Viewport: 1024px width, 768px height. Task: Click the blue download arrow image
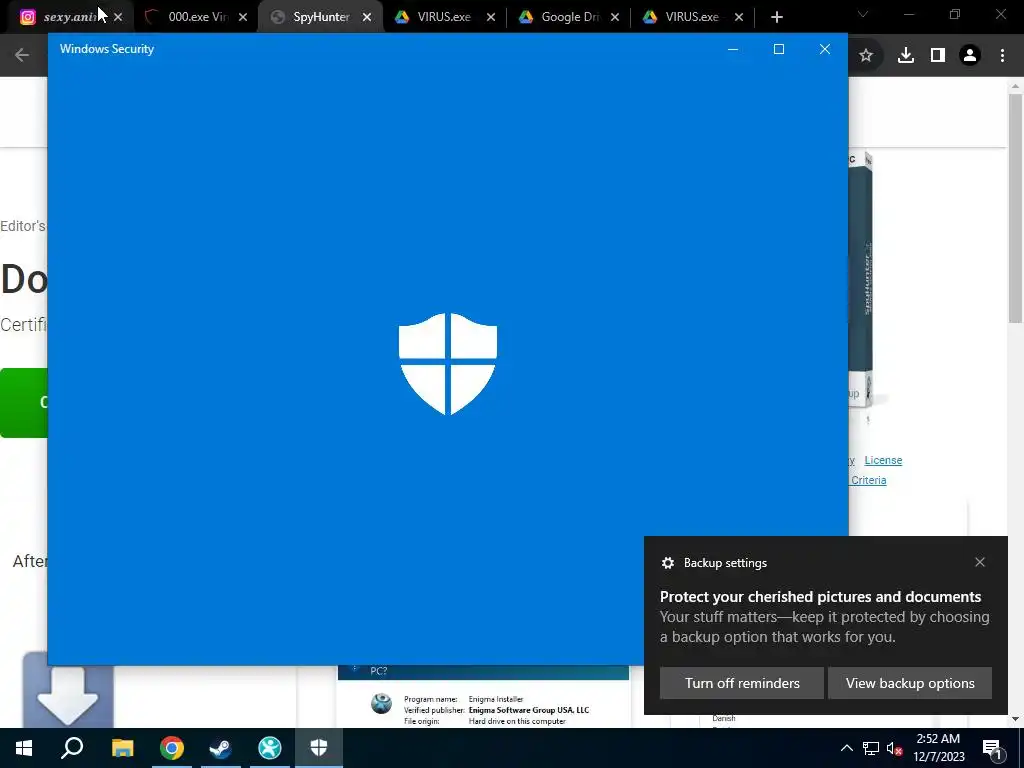(68, 692)
